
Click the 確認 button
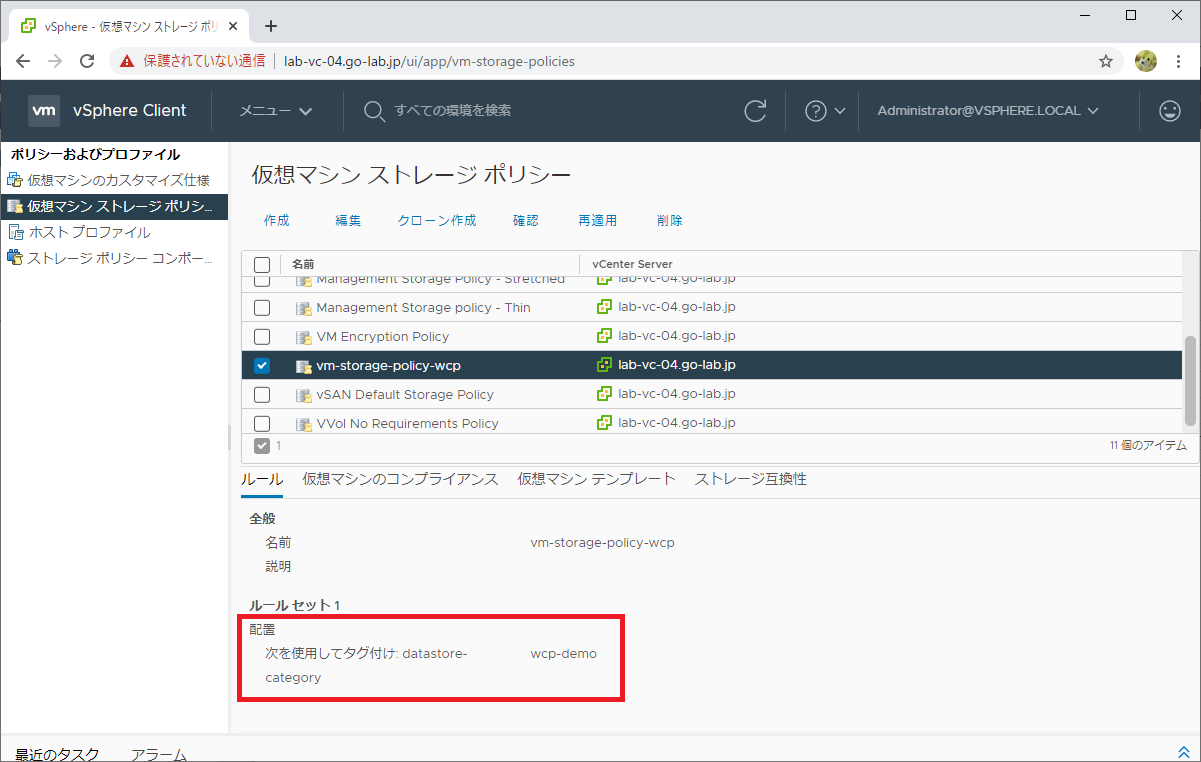(x=526, y=220)
